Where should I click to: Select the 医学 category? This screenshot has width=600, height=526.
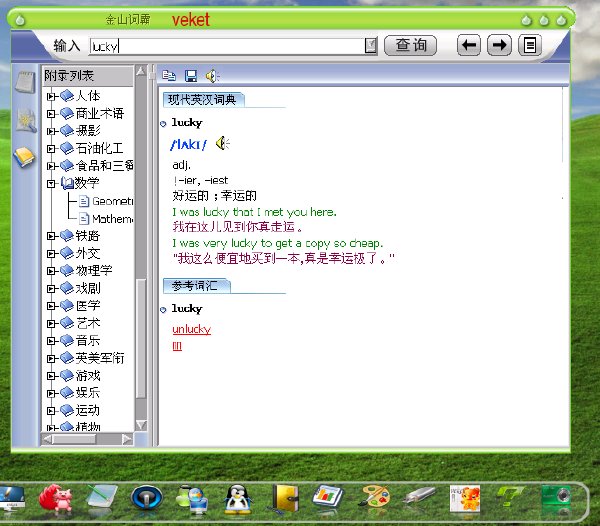point(88,306)
